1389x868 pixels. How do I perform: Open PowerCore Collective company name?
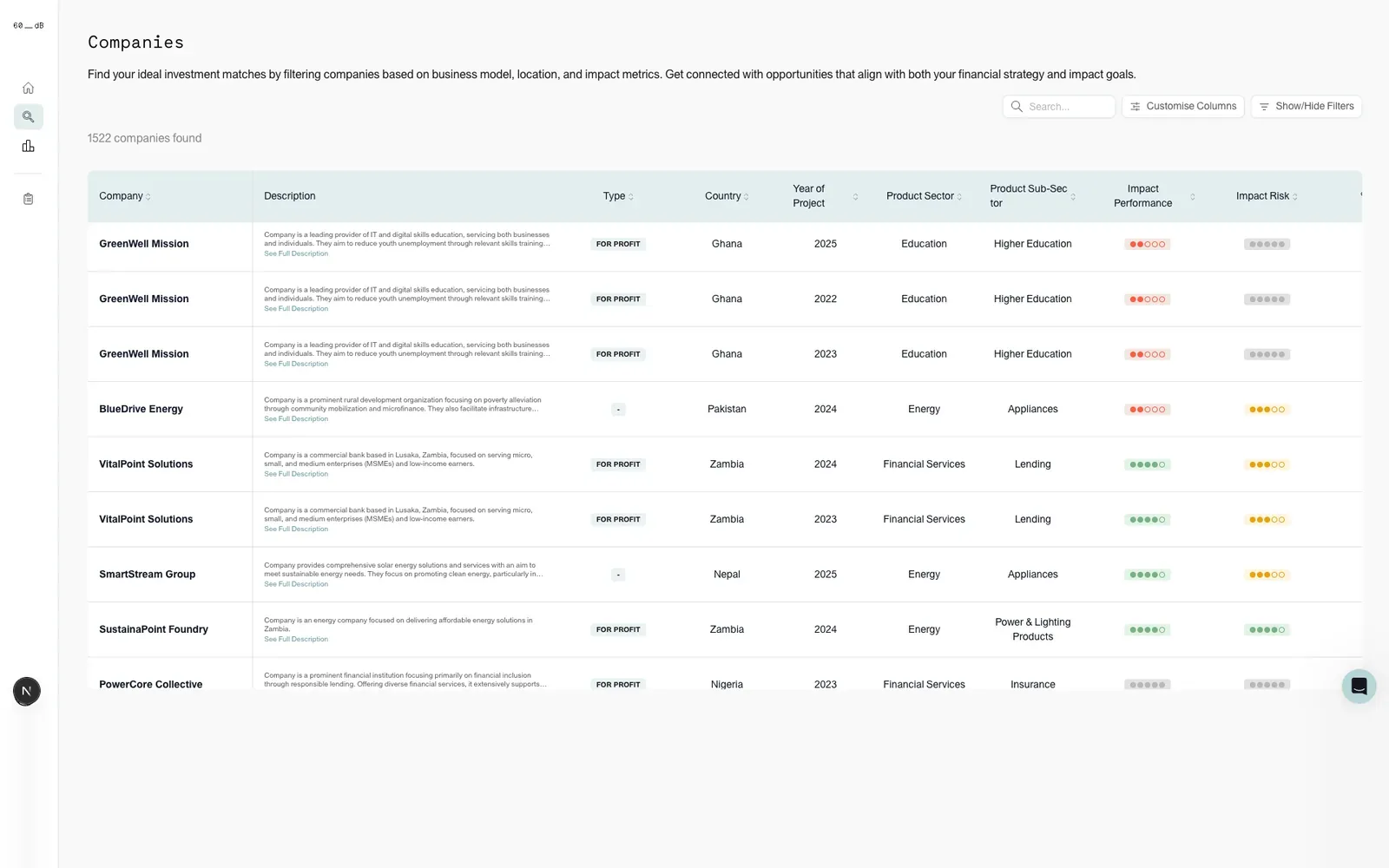click(150, 684)
